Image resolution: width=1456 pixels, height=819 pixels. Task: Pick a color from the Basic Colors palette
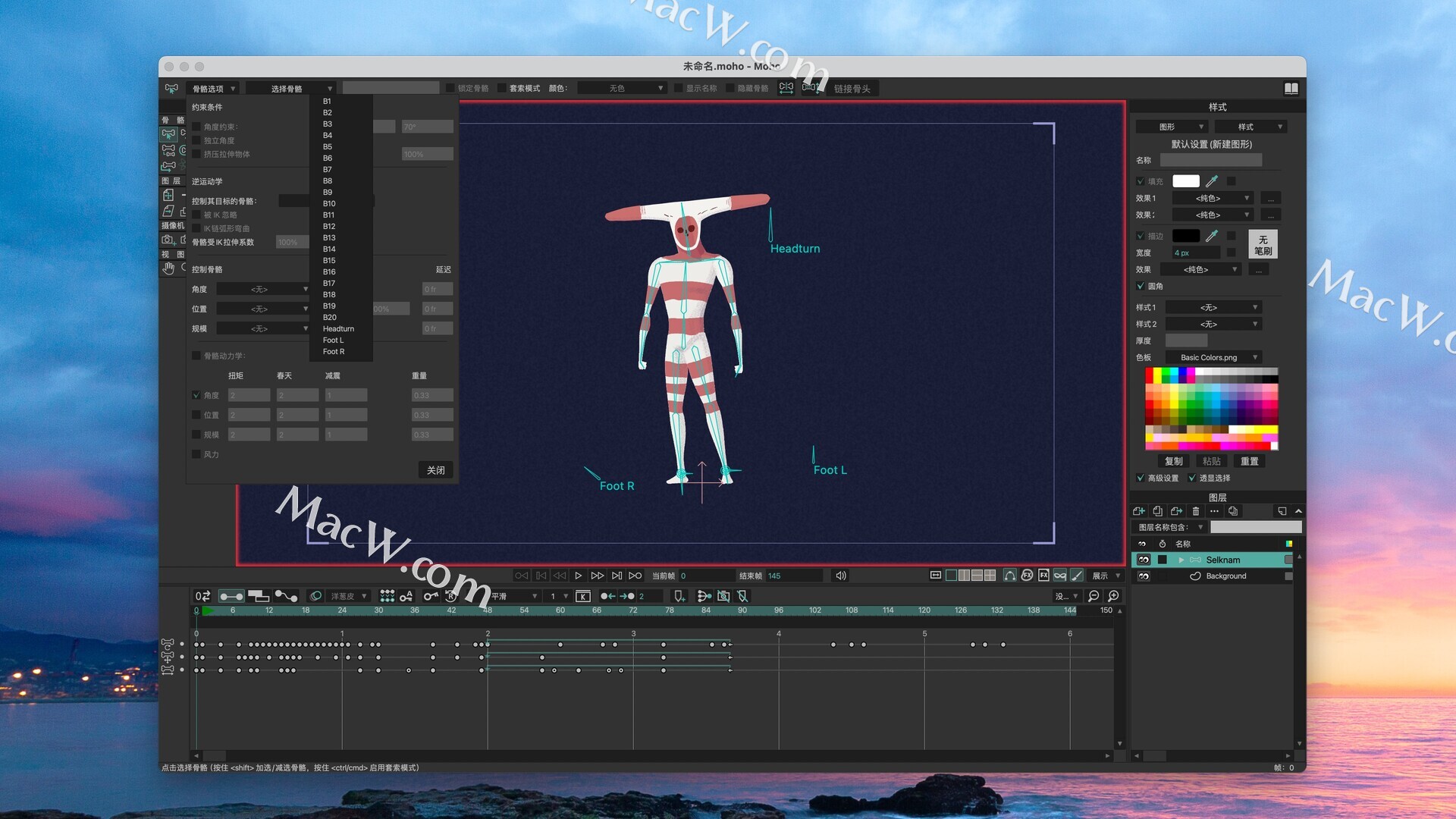[1212, 409]
